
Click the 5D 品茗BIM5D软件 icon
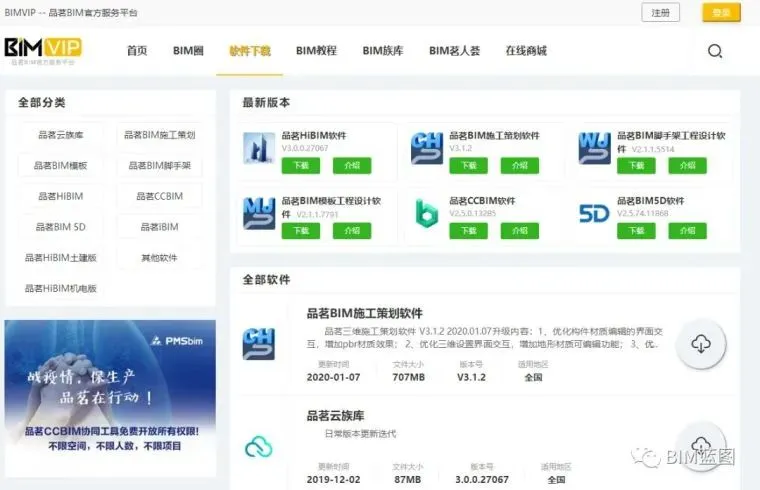594,213
